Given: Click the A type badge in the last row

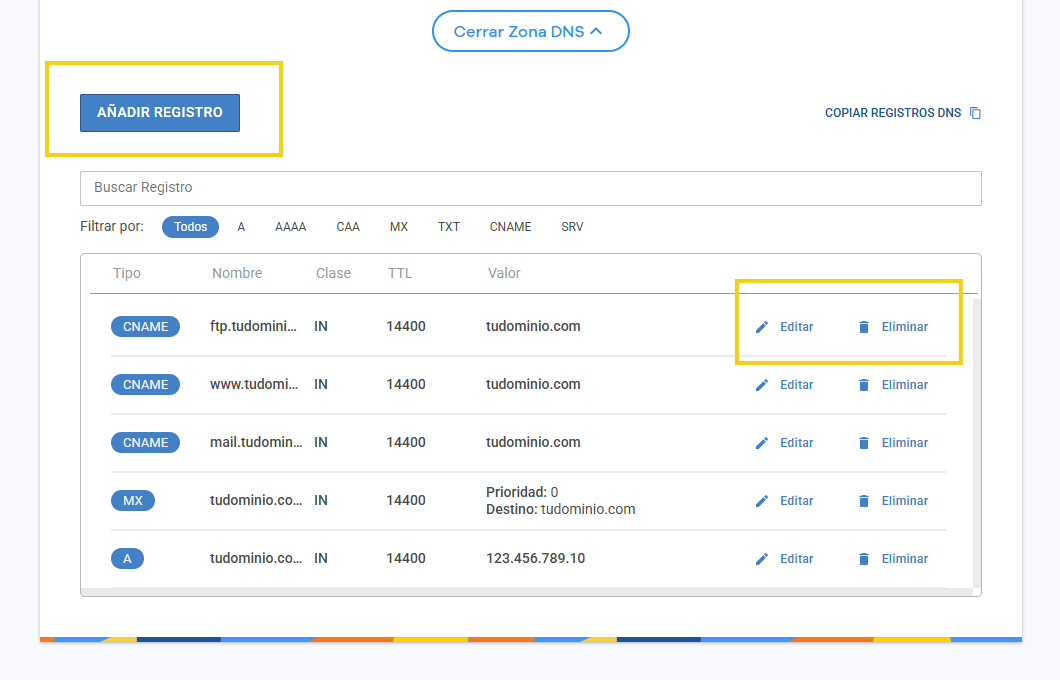Looking at the screenshot, I should click(127, 559).
